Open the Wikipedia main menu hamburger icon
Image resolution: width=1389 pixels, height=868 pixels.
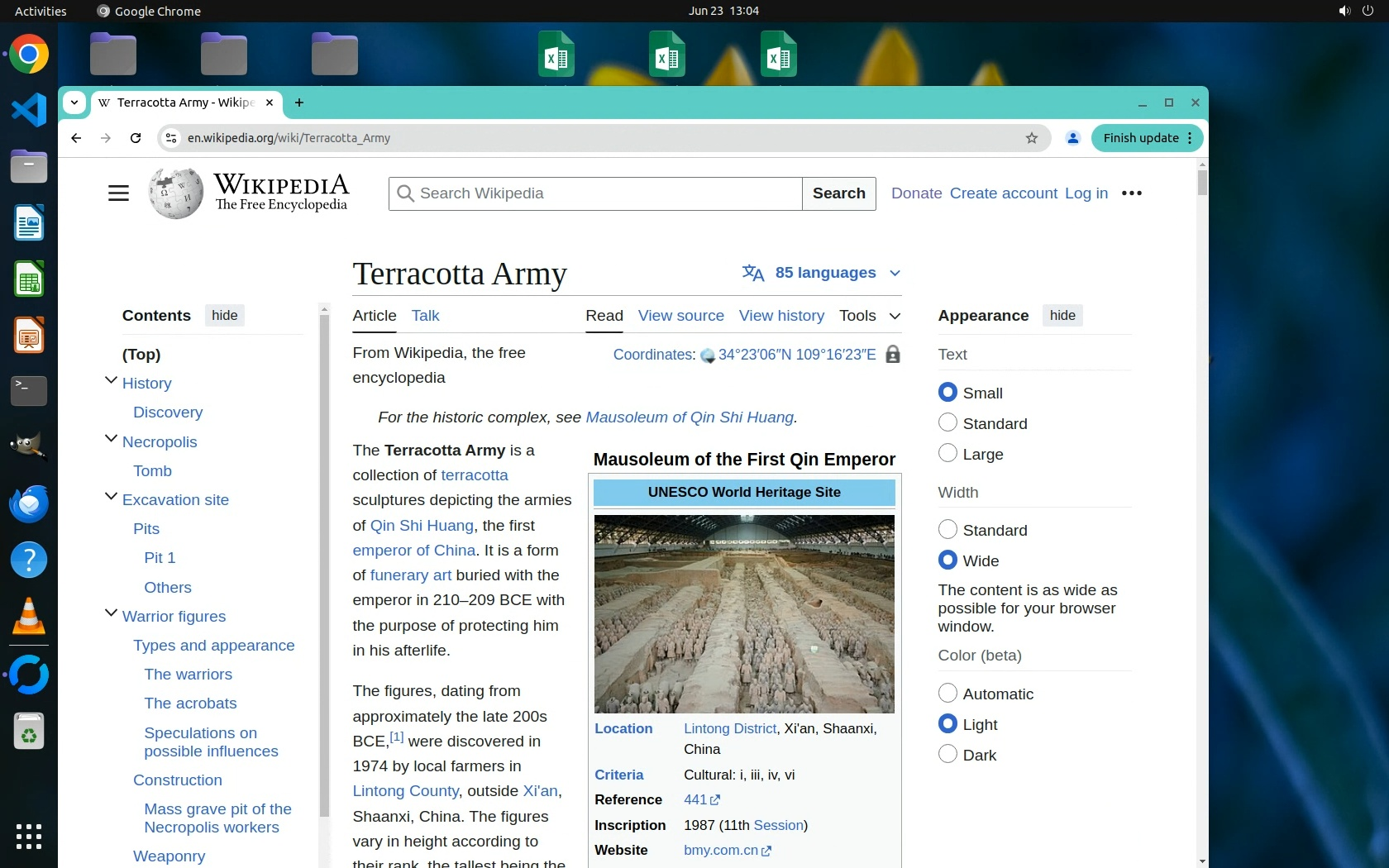(x=118, y=193)
